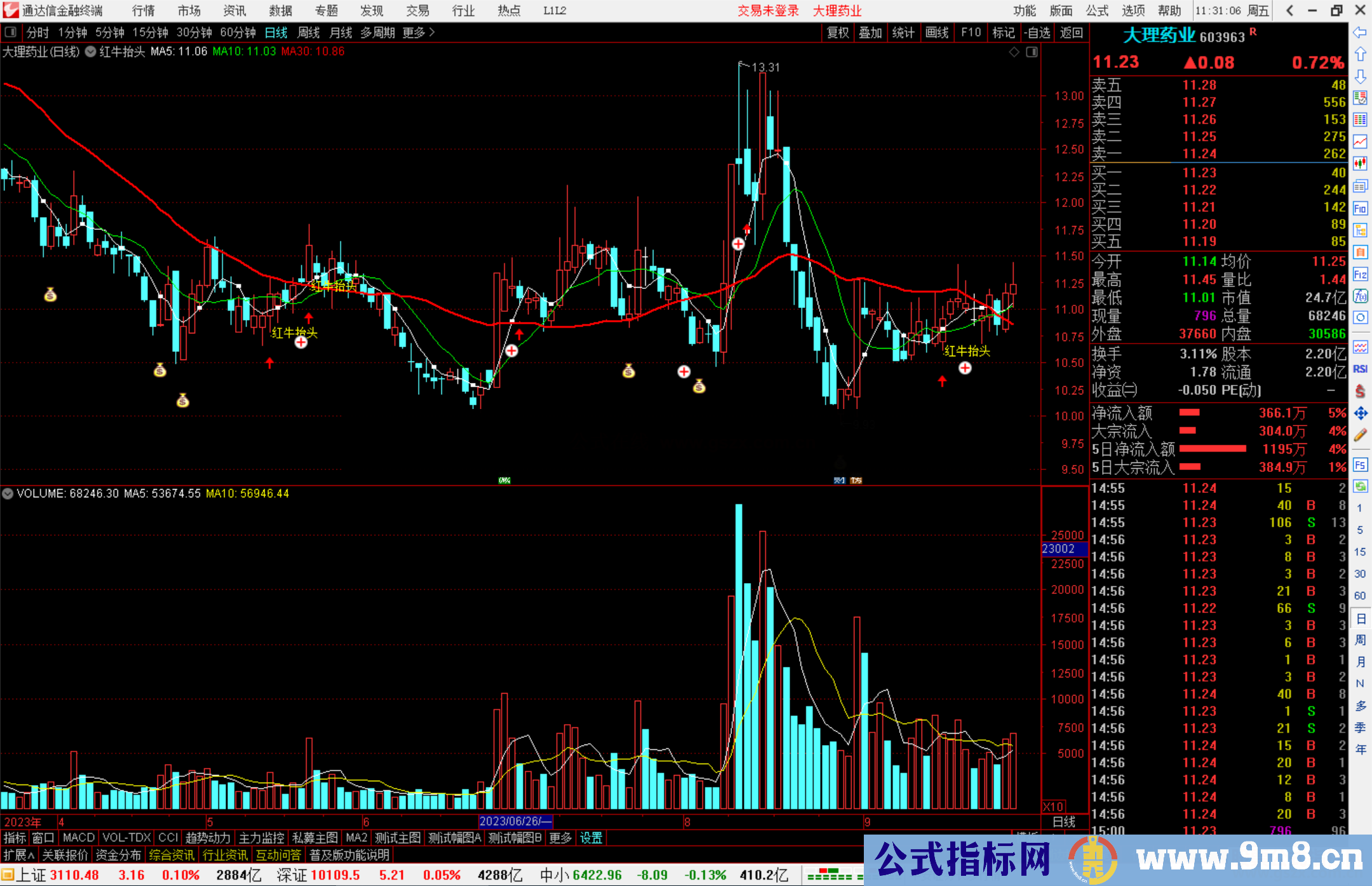
Task: Select the pencil drawing tool icon
Action: point(1360,435)
